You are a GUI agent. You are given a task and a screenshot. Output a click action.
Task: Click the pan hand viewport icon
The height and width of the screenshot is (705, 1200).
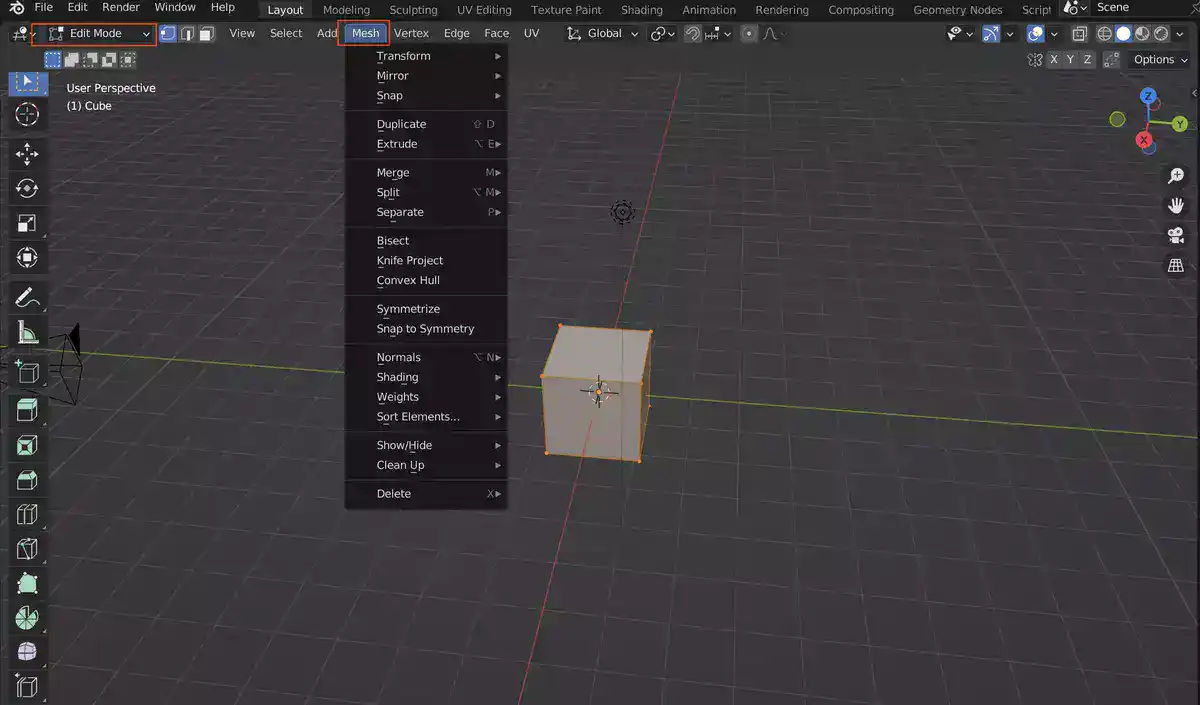click(1176, 206)
